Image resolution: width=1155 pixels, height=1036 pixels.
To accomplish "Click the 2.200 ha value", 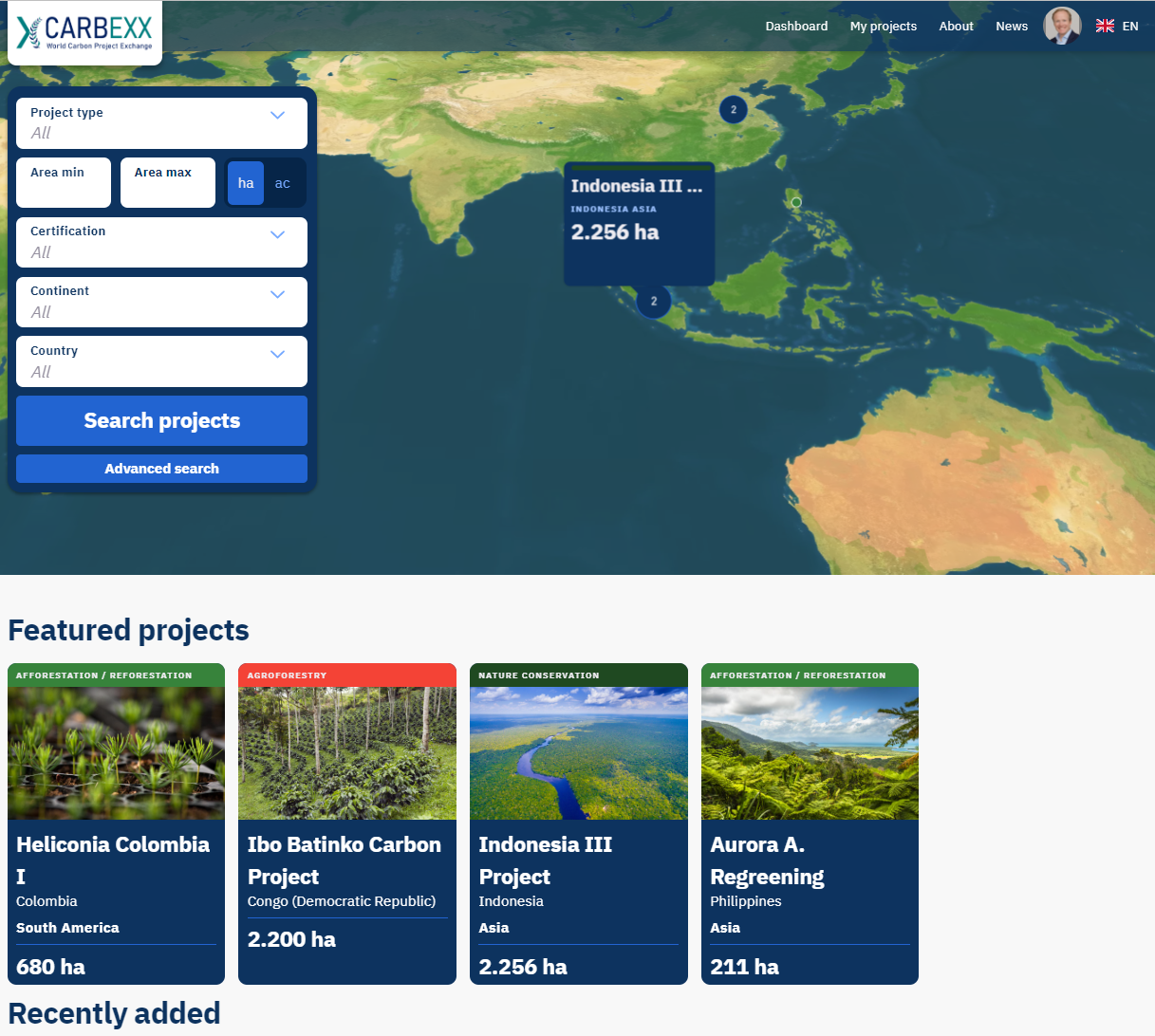I will click(291, 939).
